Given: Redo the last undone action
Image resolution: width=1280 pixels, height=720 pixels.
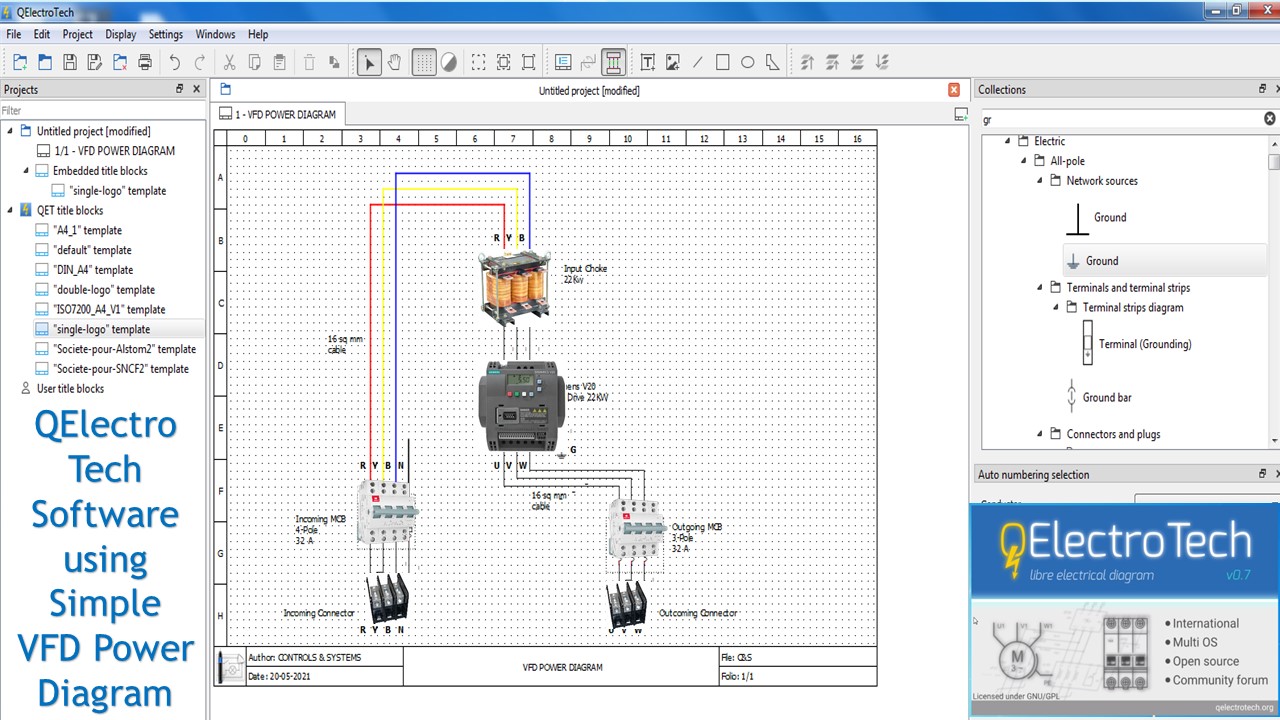Looking at the screenshot, I should [x=200, y=62].
